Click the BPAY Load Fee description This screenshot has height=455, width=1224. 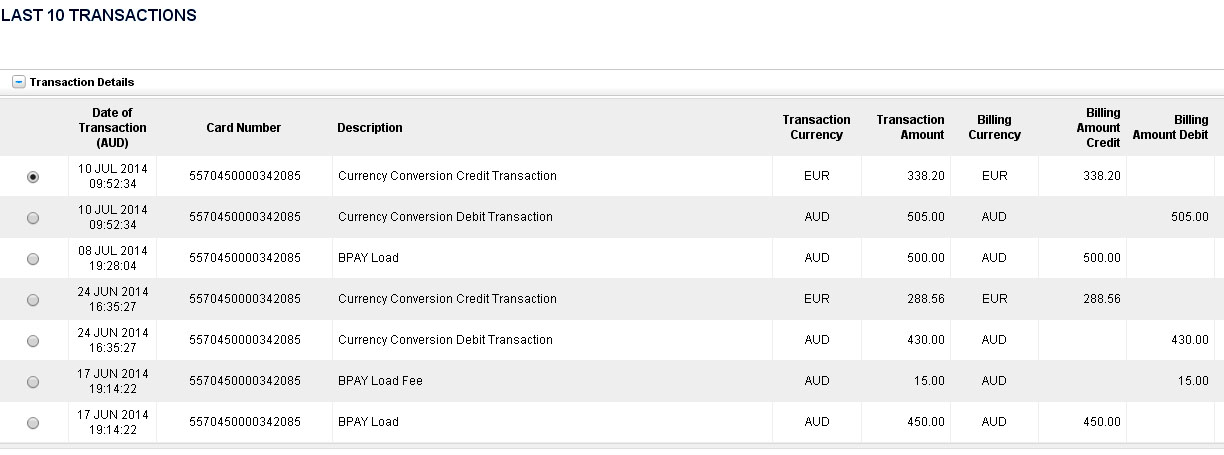(x=380, y=381)
